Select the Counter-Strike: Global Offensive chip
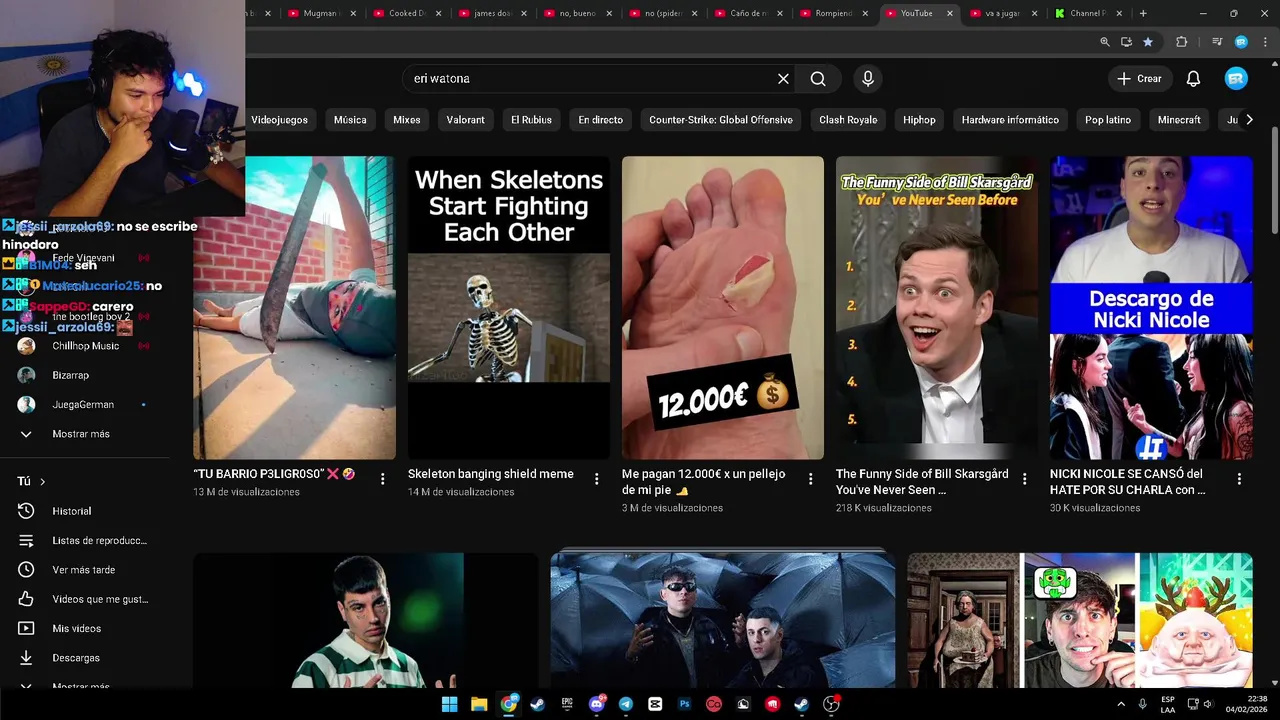The image size is (1280, 720). pos(721,120)
